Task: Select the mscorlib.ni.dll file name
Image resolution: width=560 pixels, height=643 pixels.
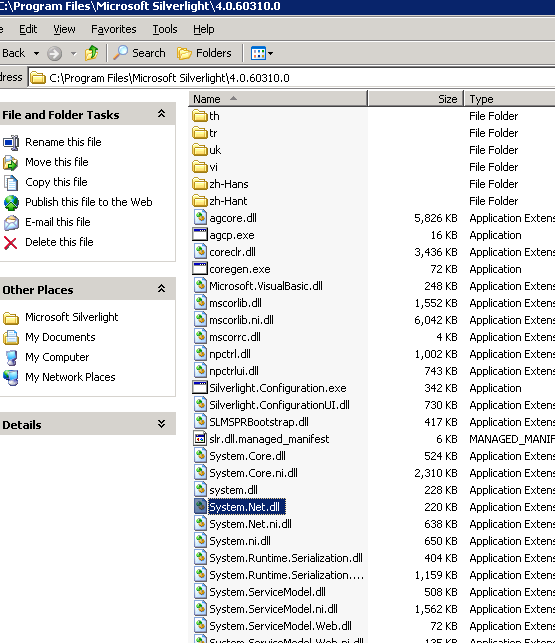Action: coord(241,320)
